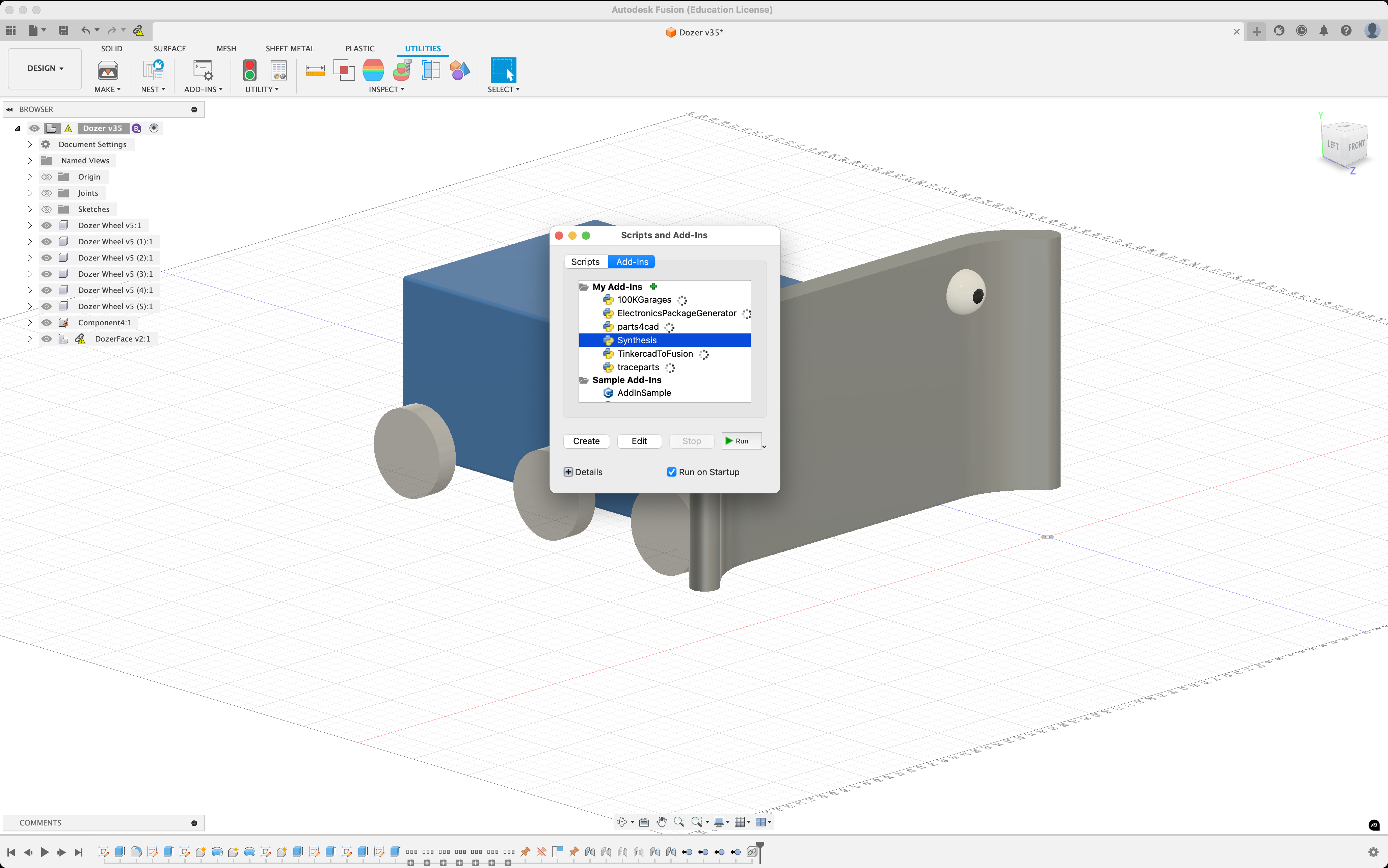Click the Scripts and Add-Ins toolbar icon
Image resolution: width=1388 pixels, height=868 pixels.
click(203, 70)
